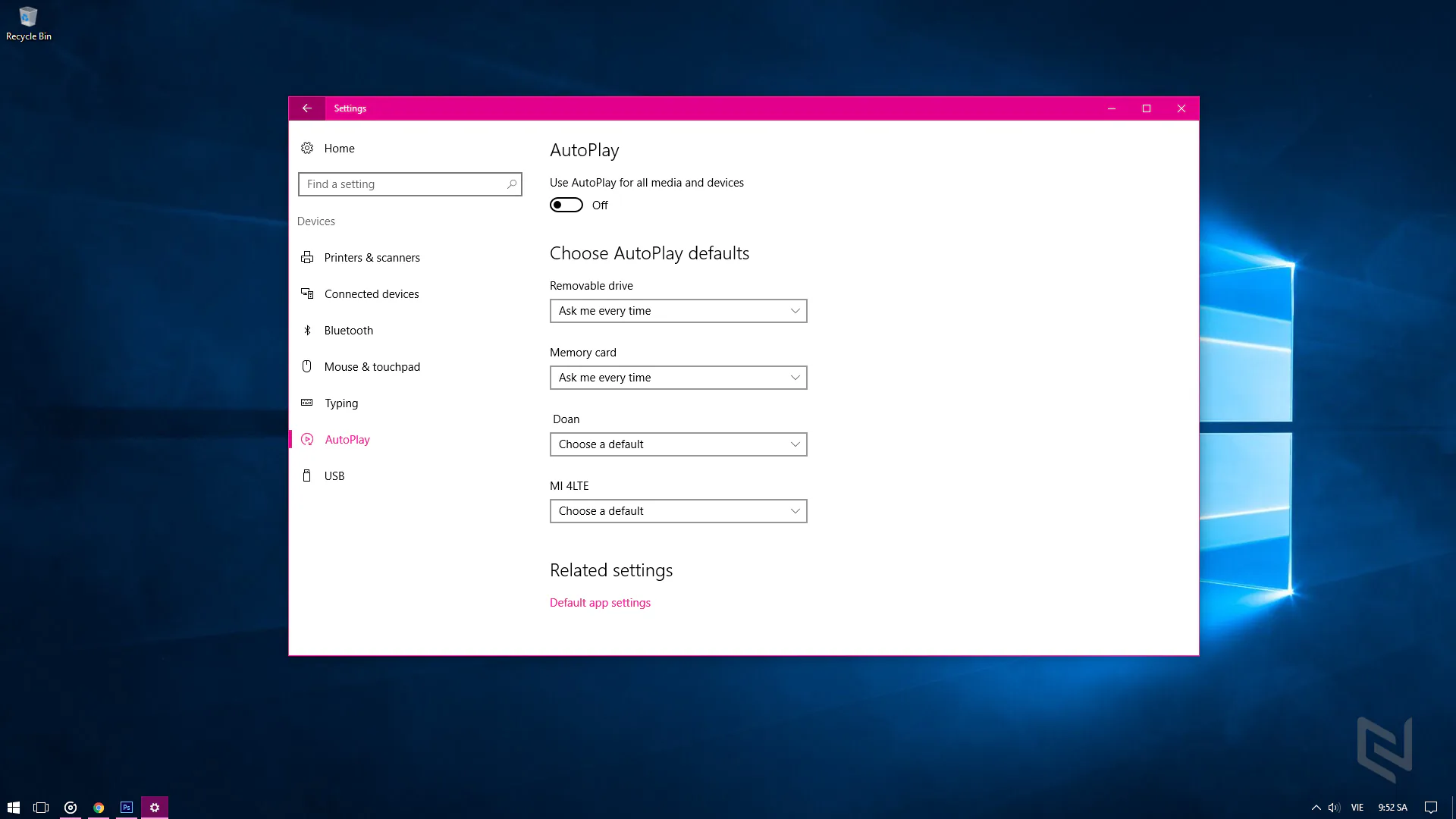Image resolution: width=1456 pixels, height=819 pixels.
Task: Click the Settings gear taskbar button
Action: tap(155, 808)
